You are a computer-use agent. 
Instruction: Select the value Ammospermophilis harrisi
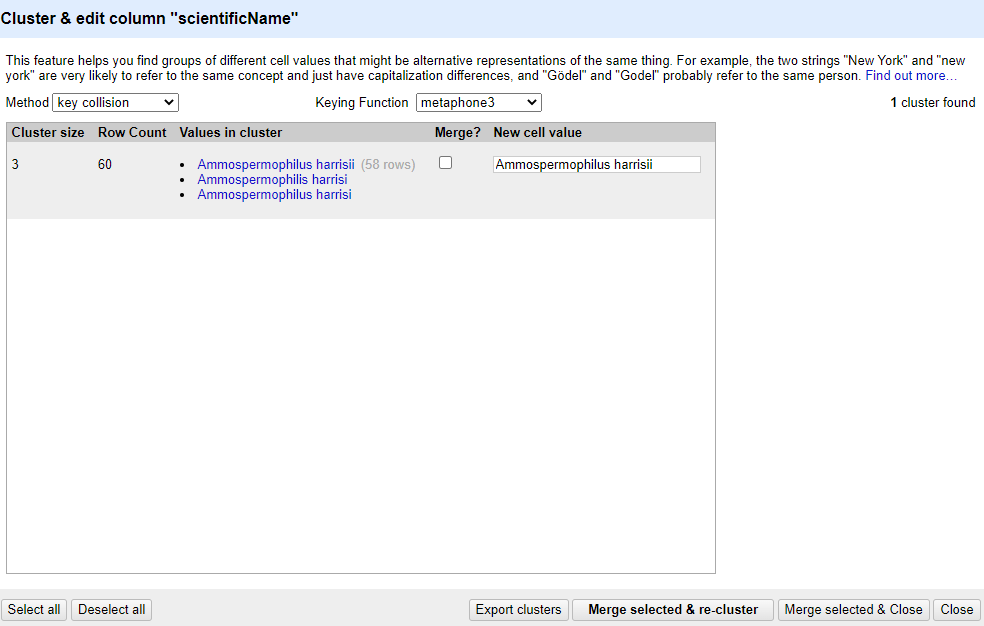272,179
